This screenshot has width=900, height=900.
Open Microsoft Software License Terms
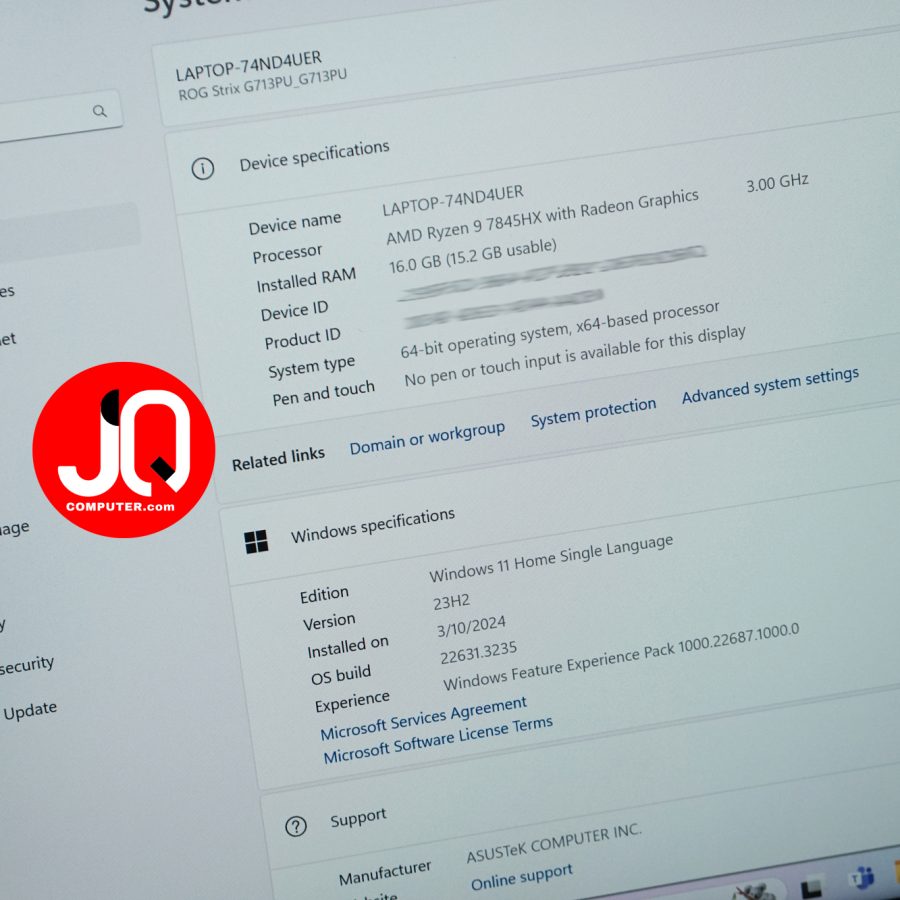point(438,741)
